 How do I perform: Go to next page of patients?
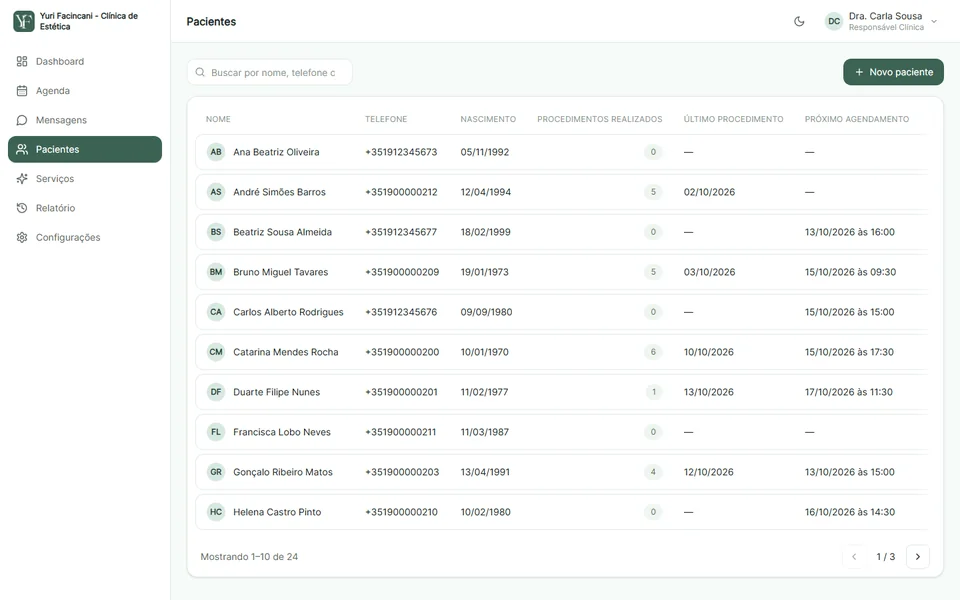point(918,557)
